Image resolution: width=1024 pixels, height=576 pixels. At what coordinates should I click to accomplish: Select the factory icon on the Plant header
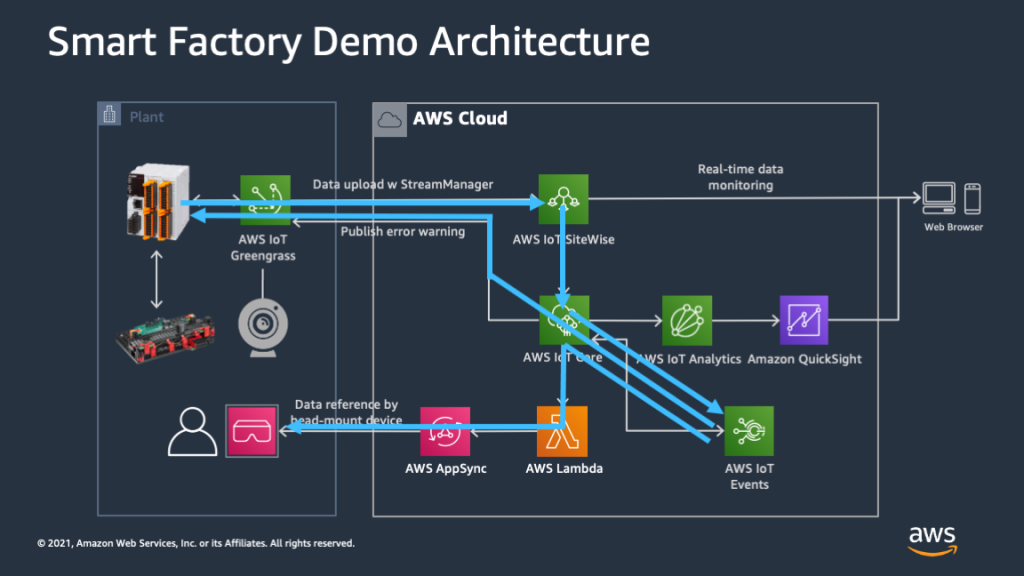pyautogui.click(x=109, y=114)
